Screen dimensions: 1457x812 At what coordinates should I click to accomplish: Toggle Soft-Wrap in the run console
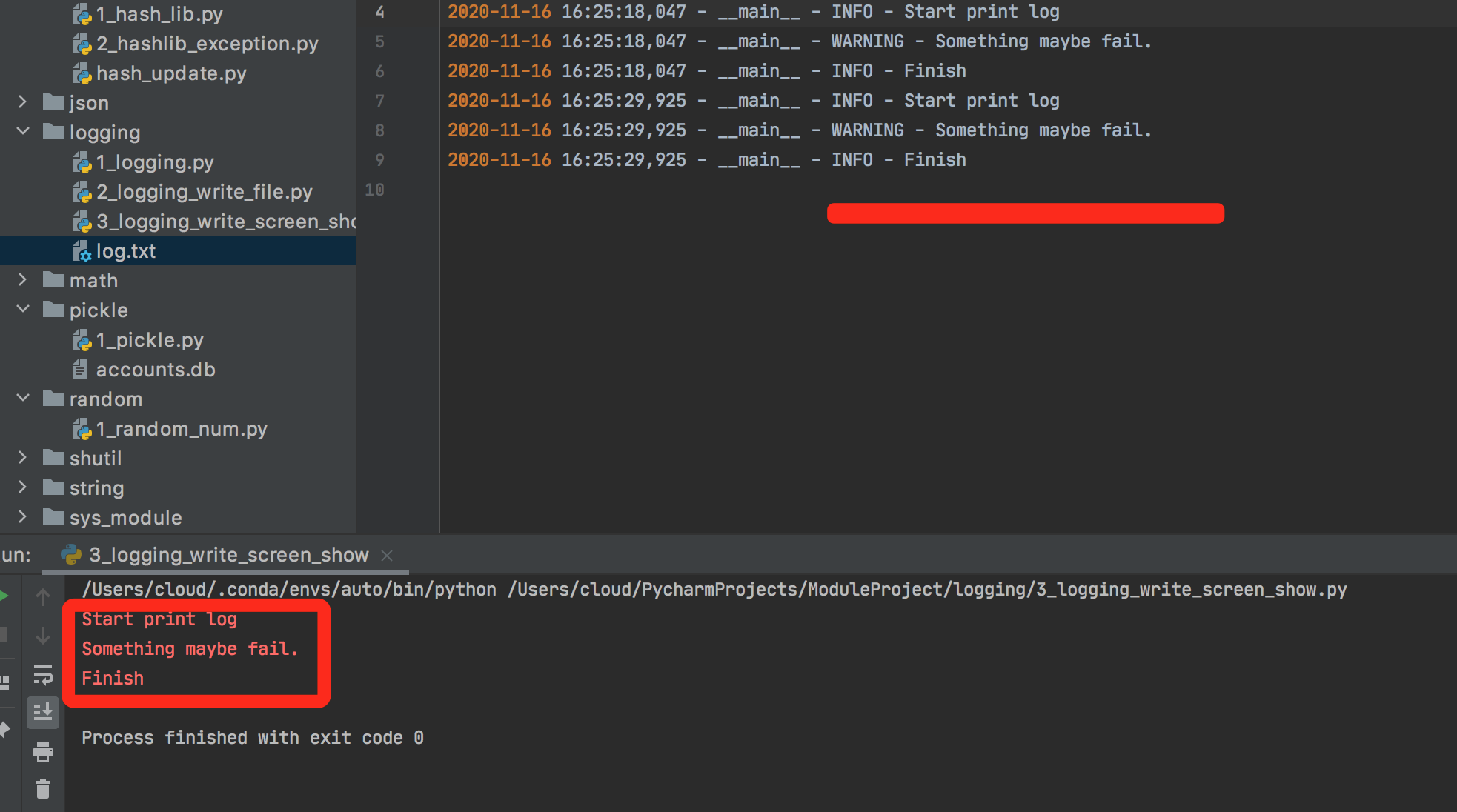tap(43, 675)
